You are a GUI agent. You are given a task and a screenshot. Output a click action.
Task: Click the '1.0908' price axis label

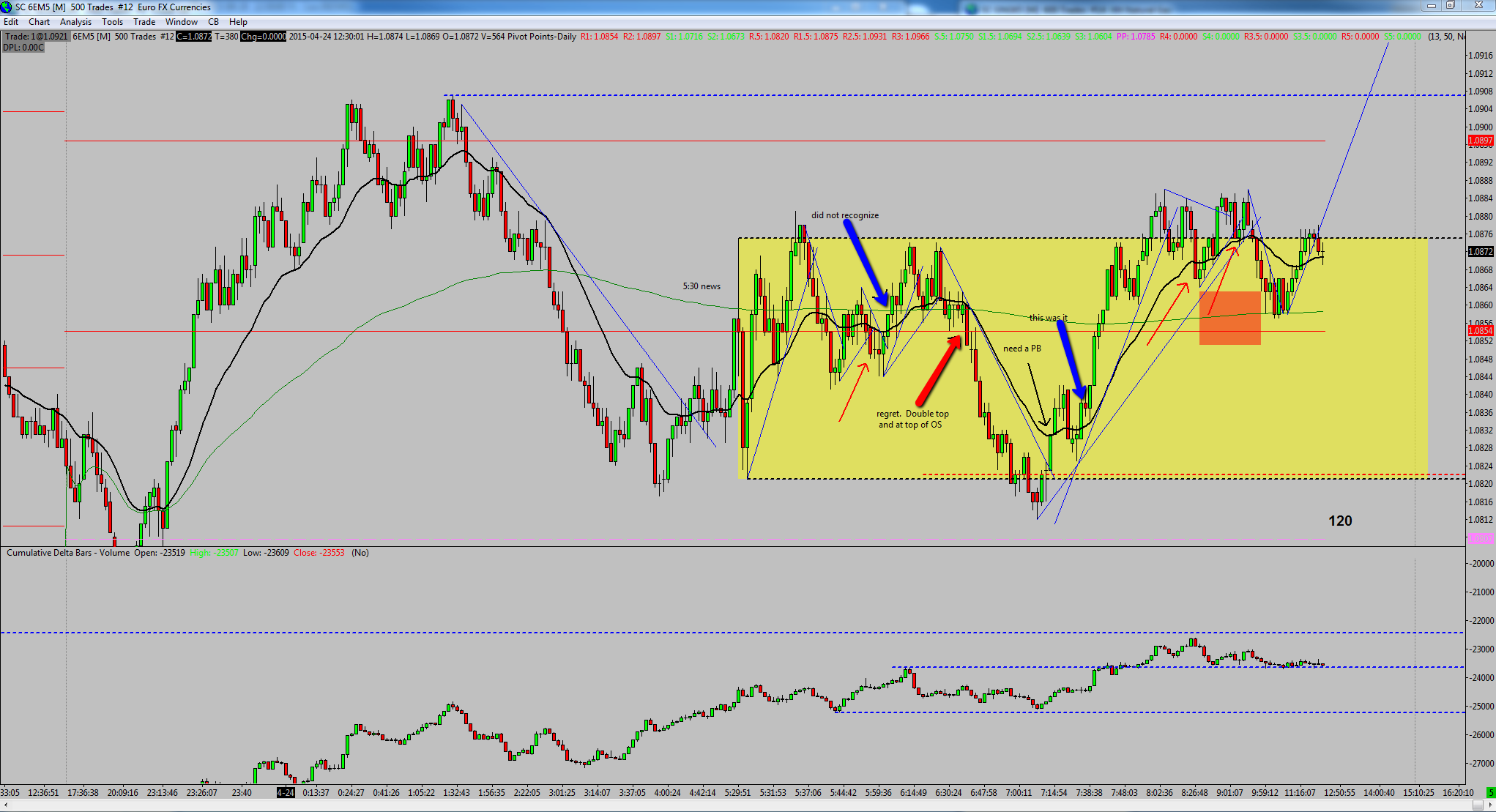pos(1481,92)
